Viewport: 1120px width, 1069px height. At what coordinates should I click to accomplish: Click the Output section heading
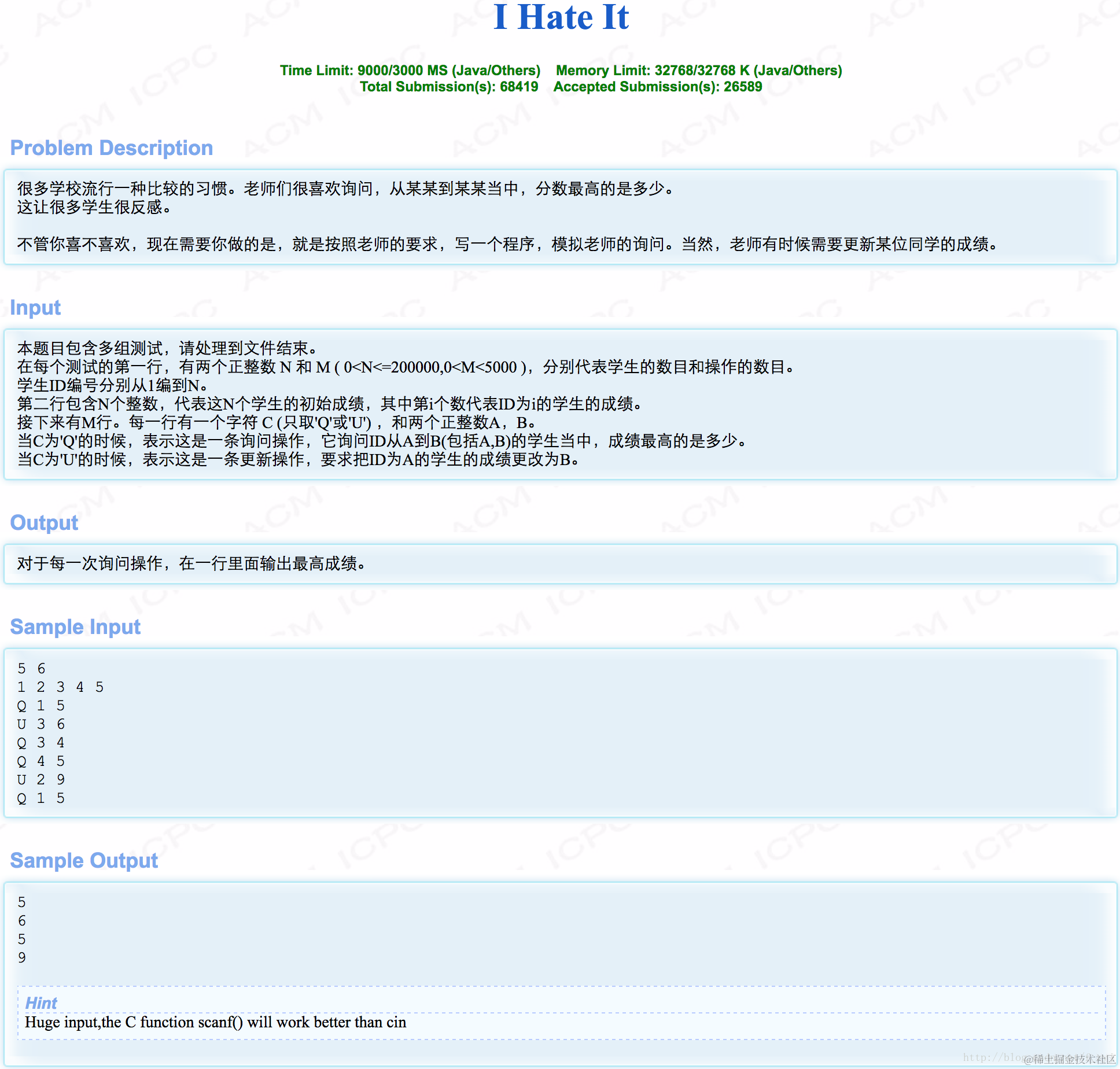(44, 523)
